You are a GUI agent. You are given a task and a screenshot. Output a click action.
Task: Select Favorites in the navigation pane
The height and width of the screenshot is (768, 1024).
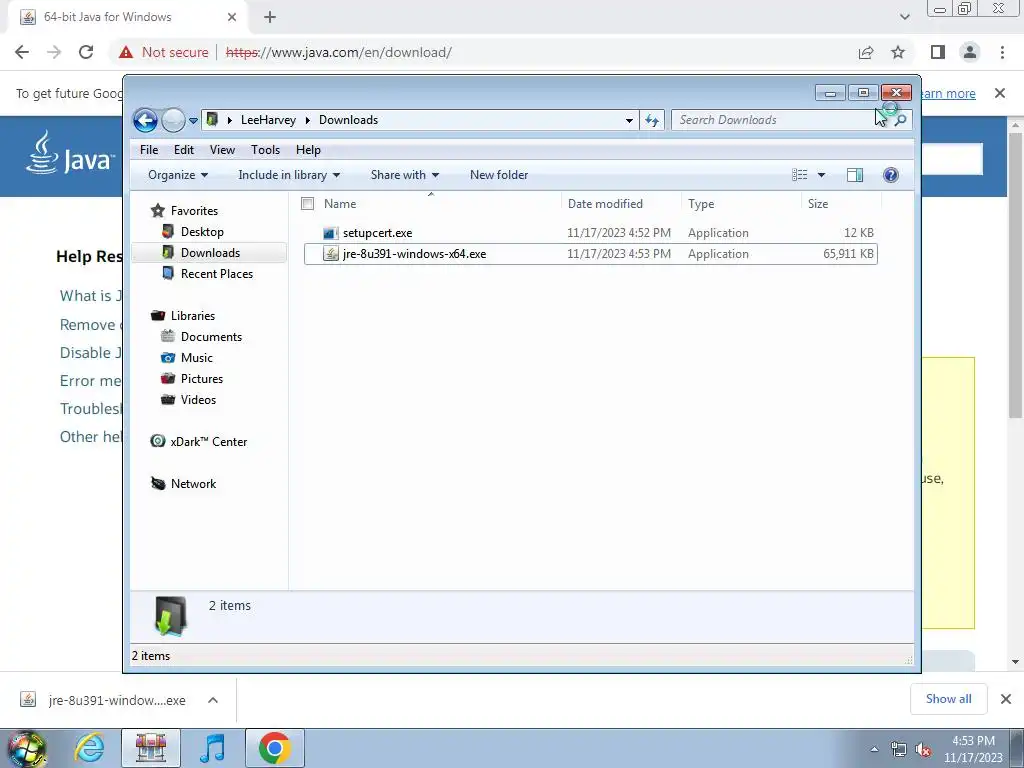tap(194, 211)
